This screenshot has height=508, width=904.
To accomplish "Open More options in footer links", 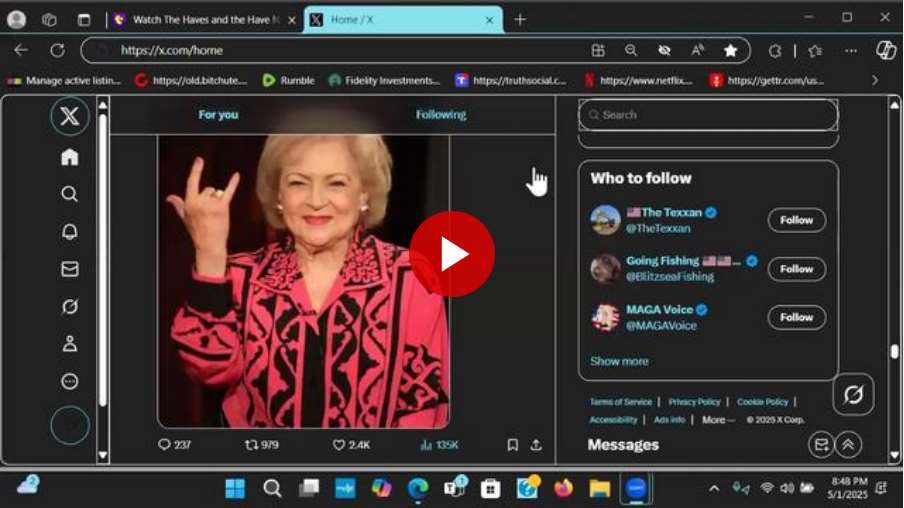I will tap(717, 420).
